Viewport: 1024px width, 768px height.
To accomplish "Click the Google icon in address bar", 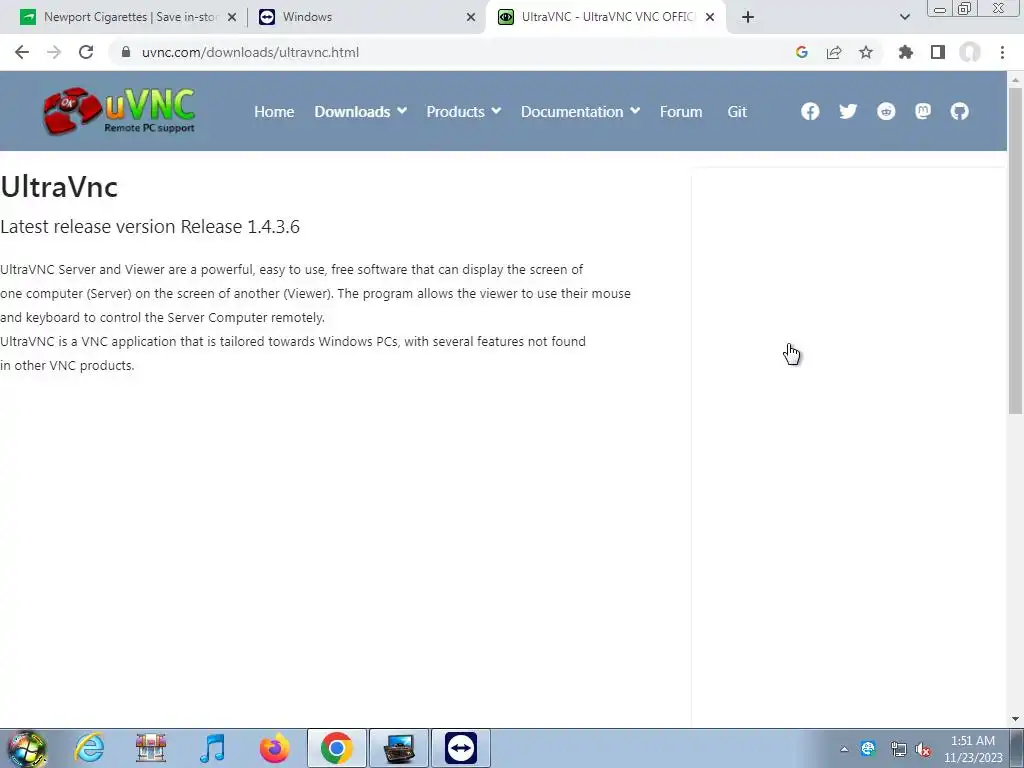I will [802, 52].
